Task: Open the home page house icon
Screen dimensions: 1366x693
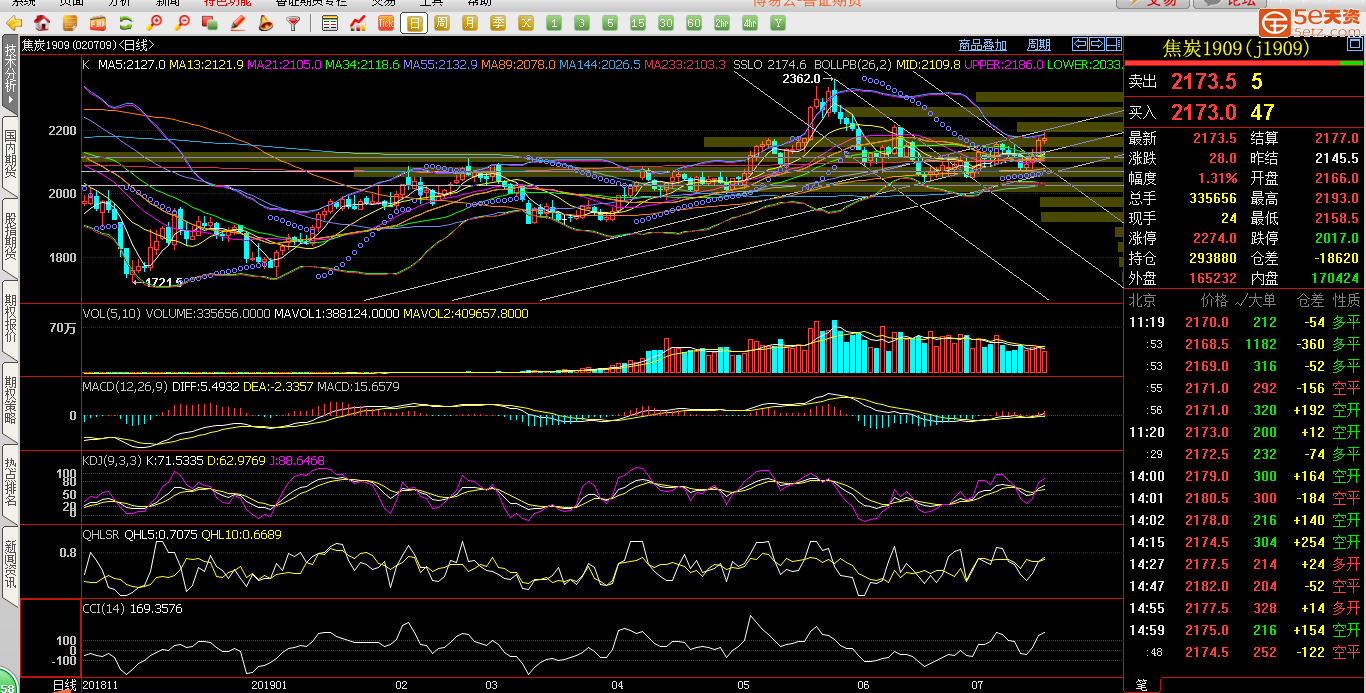Action: 42,23
